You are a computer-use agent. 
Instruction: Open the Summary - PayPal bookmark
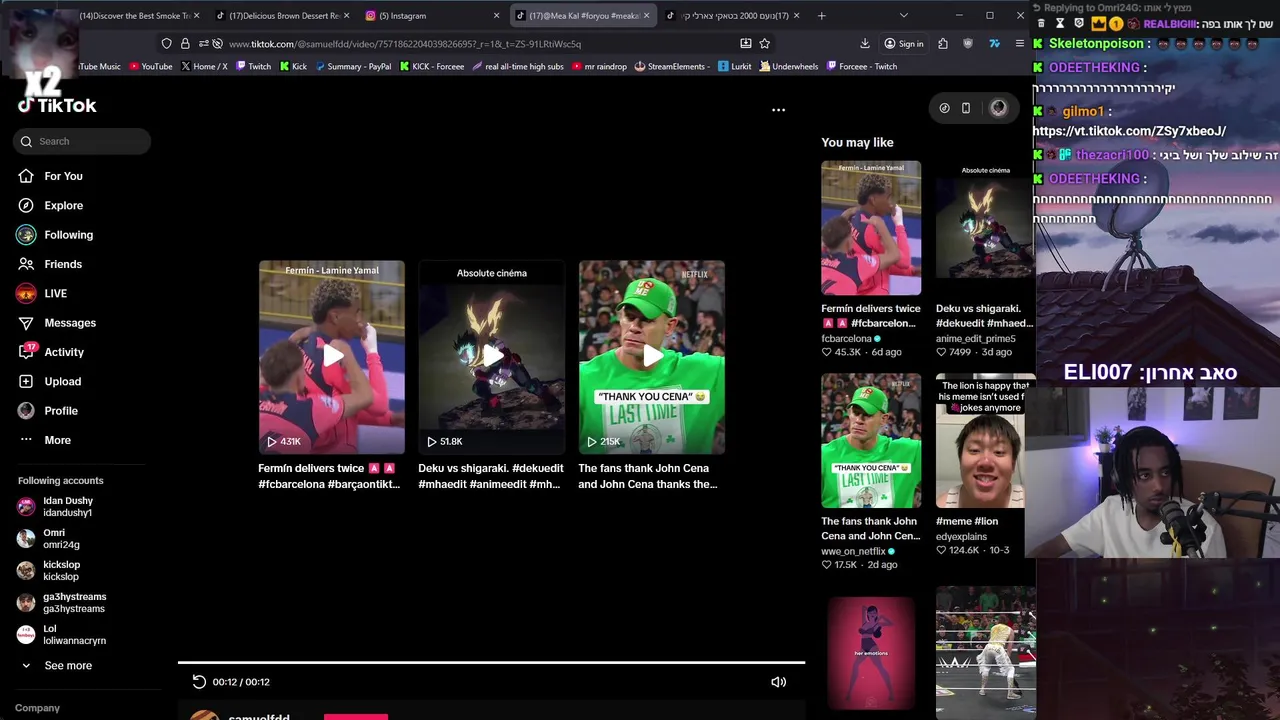[x=353, y=67]
